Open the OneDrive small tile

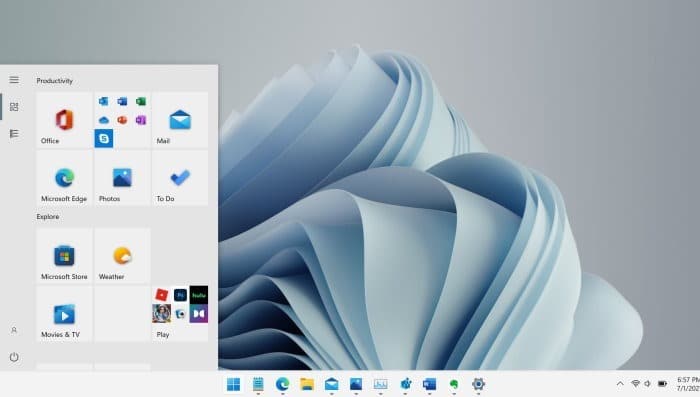pyautogui.click(x=104, y=120)
